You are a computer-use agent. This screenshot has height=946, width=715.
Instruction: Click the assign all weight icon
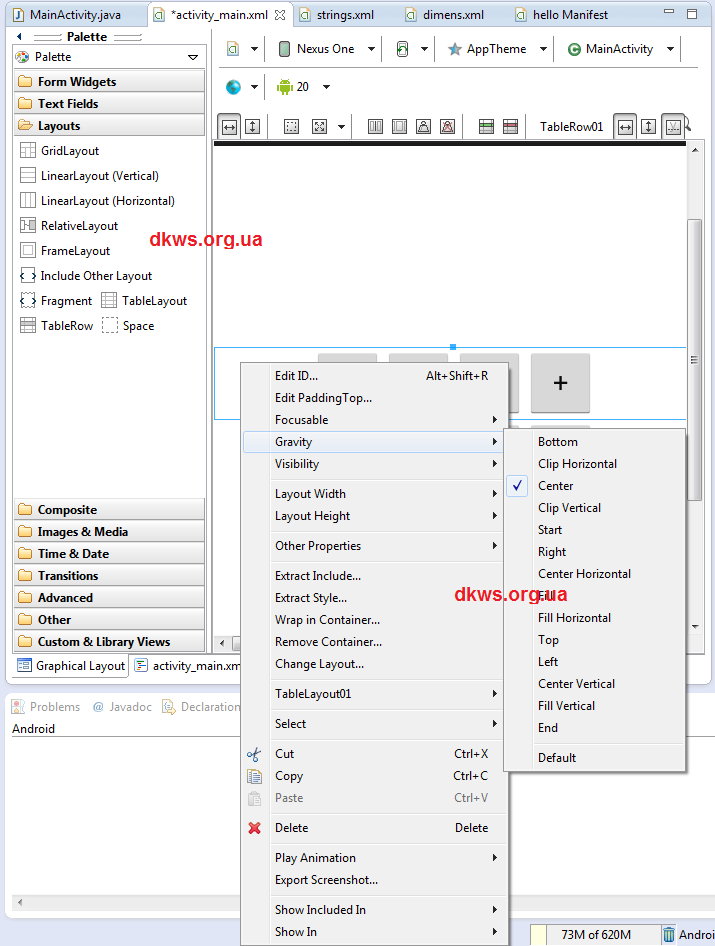(x=399, y=127)
